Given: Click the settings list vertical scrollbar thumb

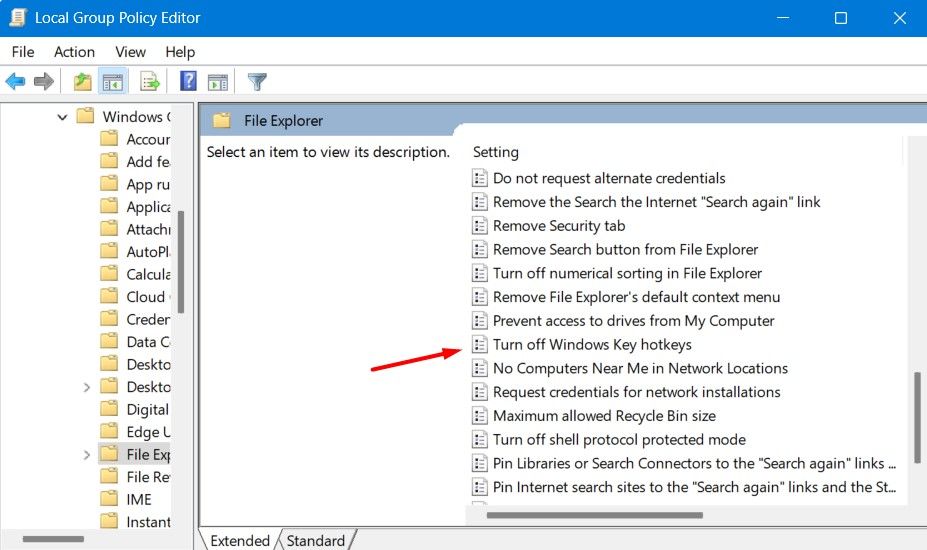Looking at the screenshot, I should pyautogui.click(x=917, y=417).
